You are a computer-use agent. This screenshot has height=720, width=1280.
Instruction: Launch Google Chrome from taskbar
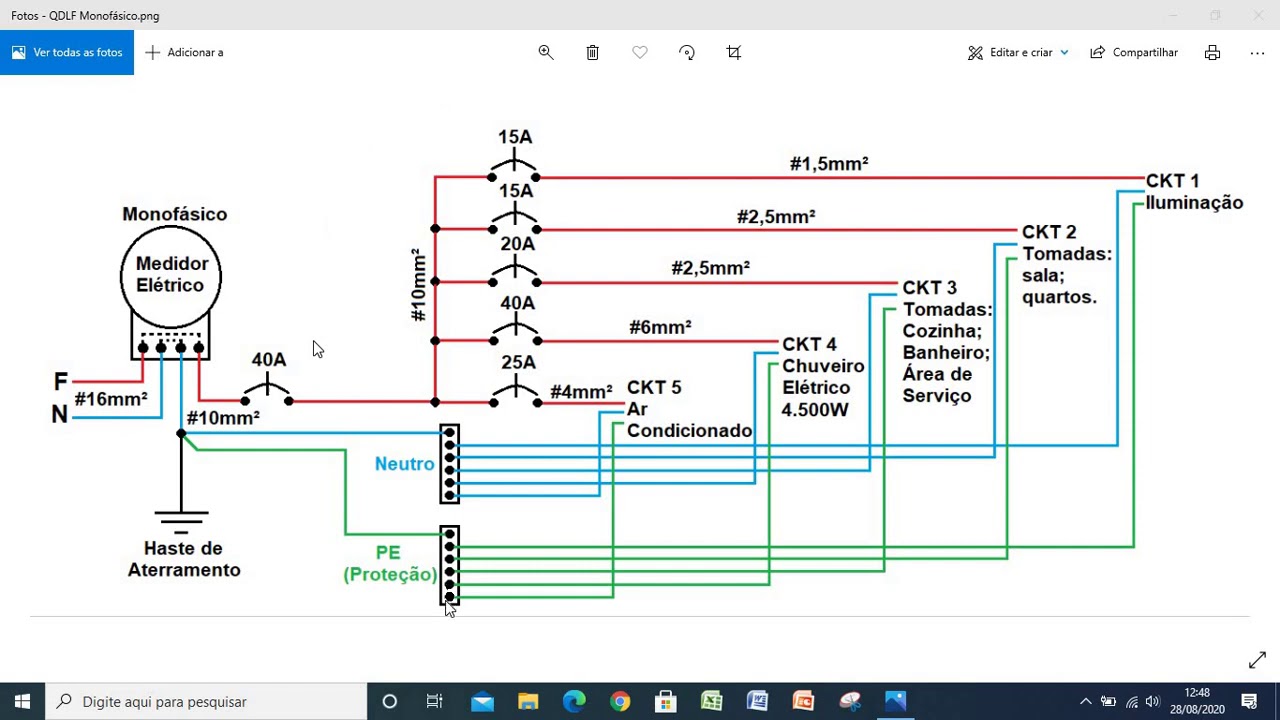click(x=620, y=701)
